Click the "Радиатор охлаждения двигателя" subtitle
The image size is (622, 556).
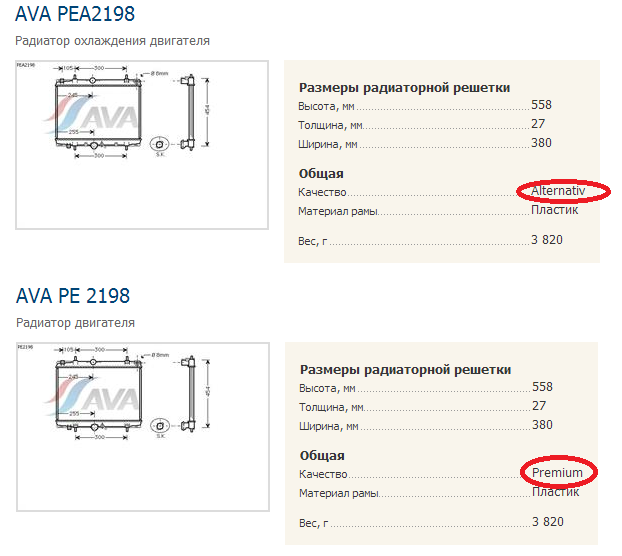[x=112, y=41]
